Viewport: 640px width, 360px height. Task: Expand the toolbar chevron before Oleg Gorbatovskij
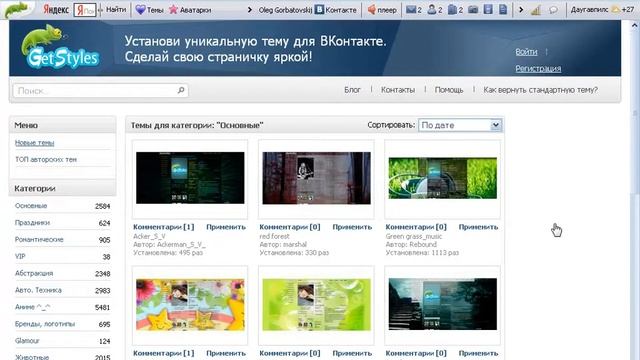pos(250,10)
